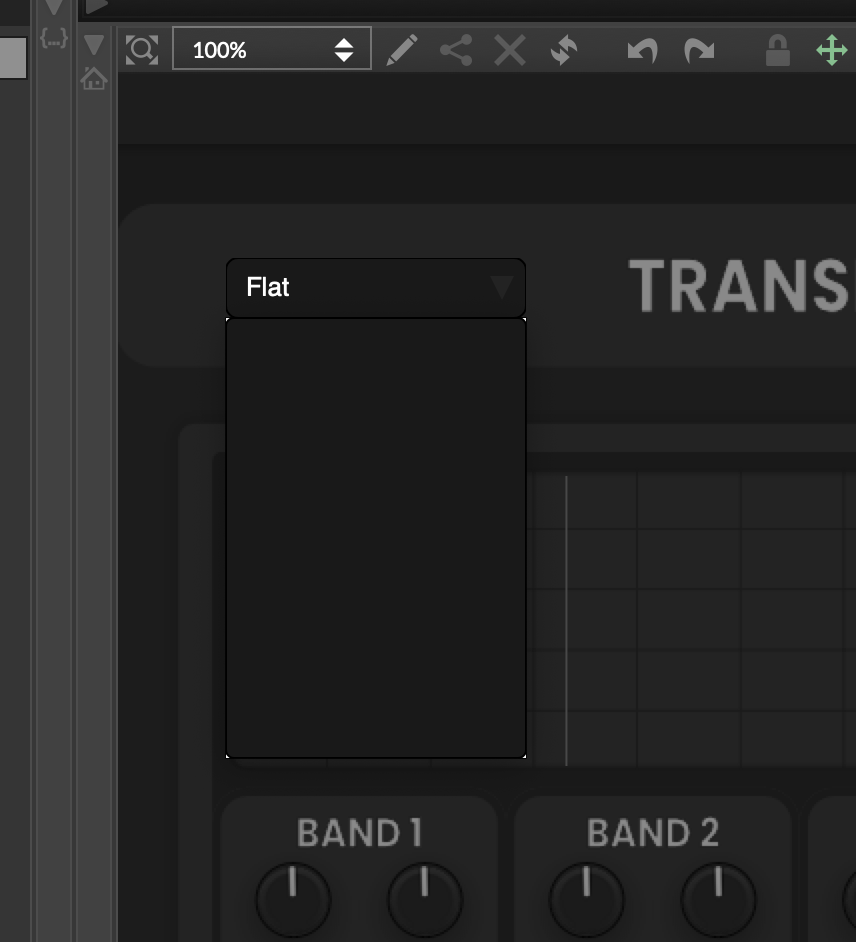The image size is (856, 942).
Task: Click the down triangle above home icon
Action: pyautogui.click(x=94, y=44)
